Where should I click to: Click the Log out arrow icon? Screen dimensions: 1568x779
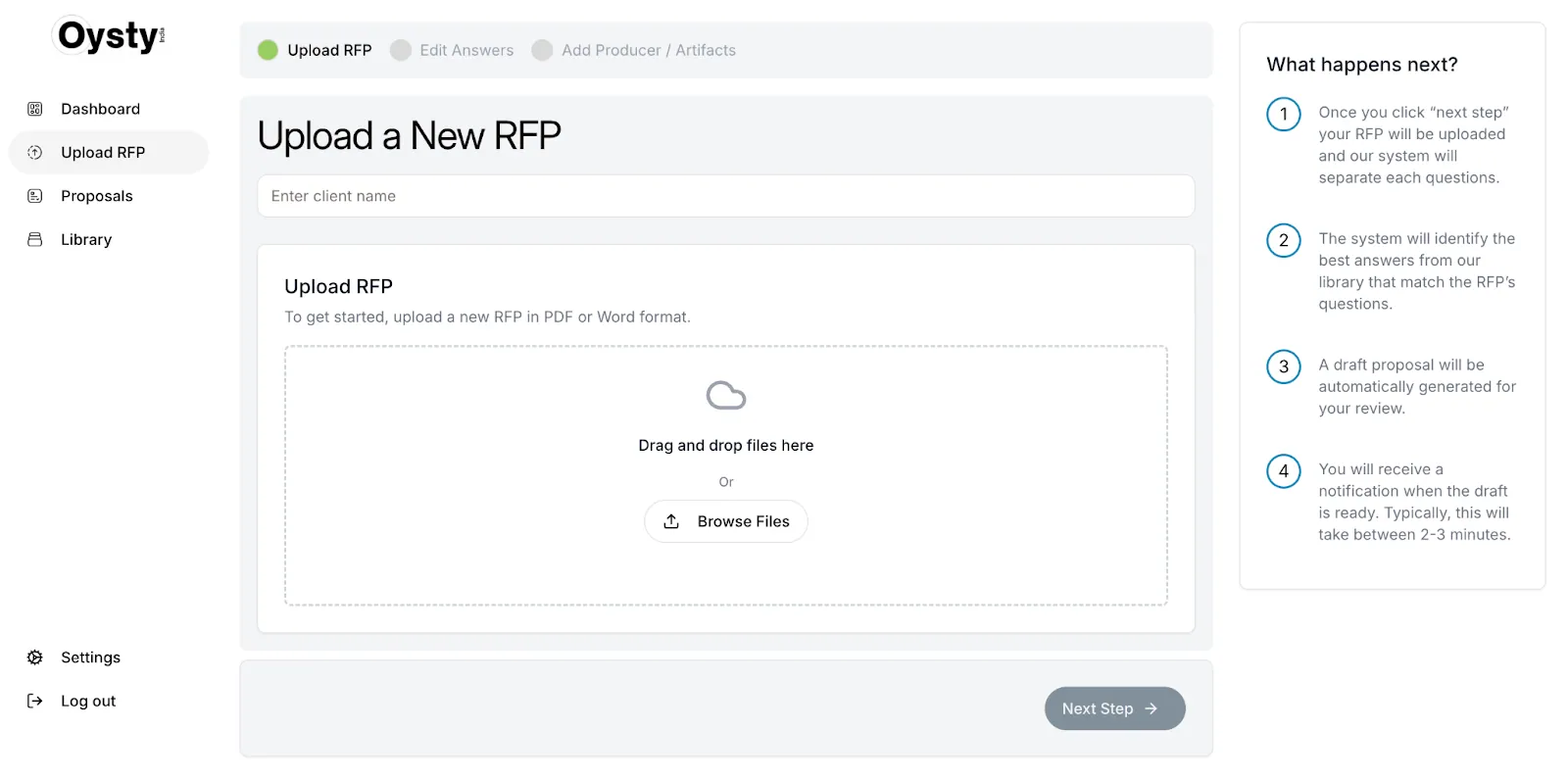[x=35, y=701]
